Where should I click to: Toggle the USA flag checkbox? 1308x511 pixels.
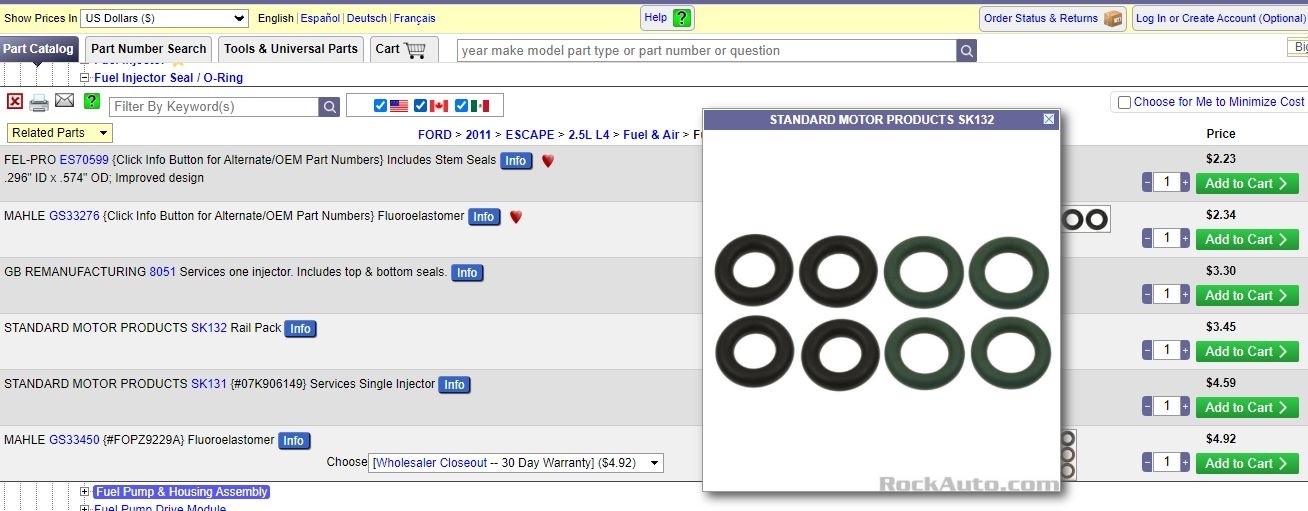pos(380,106)
